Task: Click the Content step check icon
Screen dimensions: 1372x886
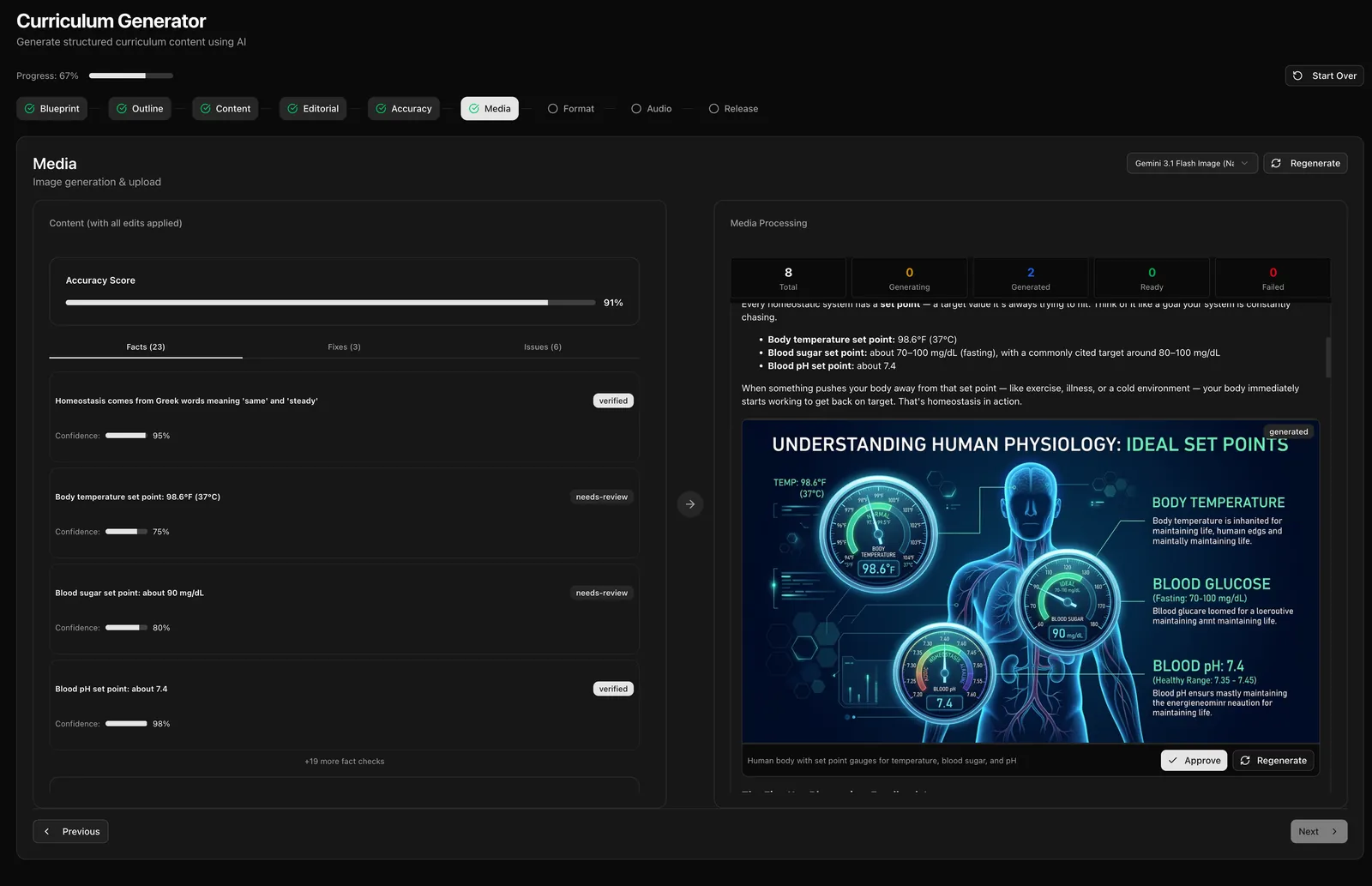Action: tap(206, 109)
